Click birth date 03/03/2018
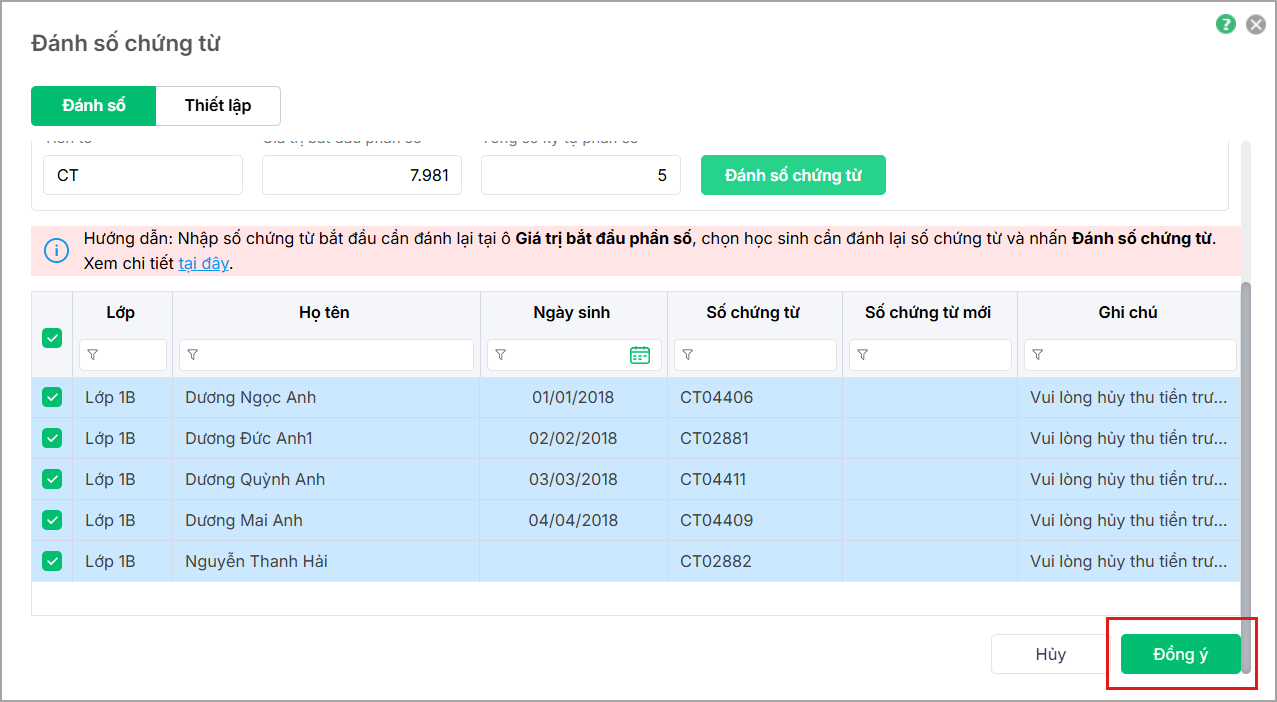Viewport: 1277px width, 702px height. 573,479
